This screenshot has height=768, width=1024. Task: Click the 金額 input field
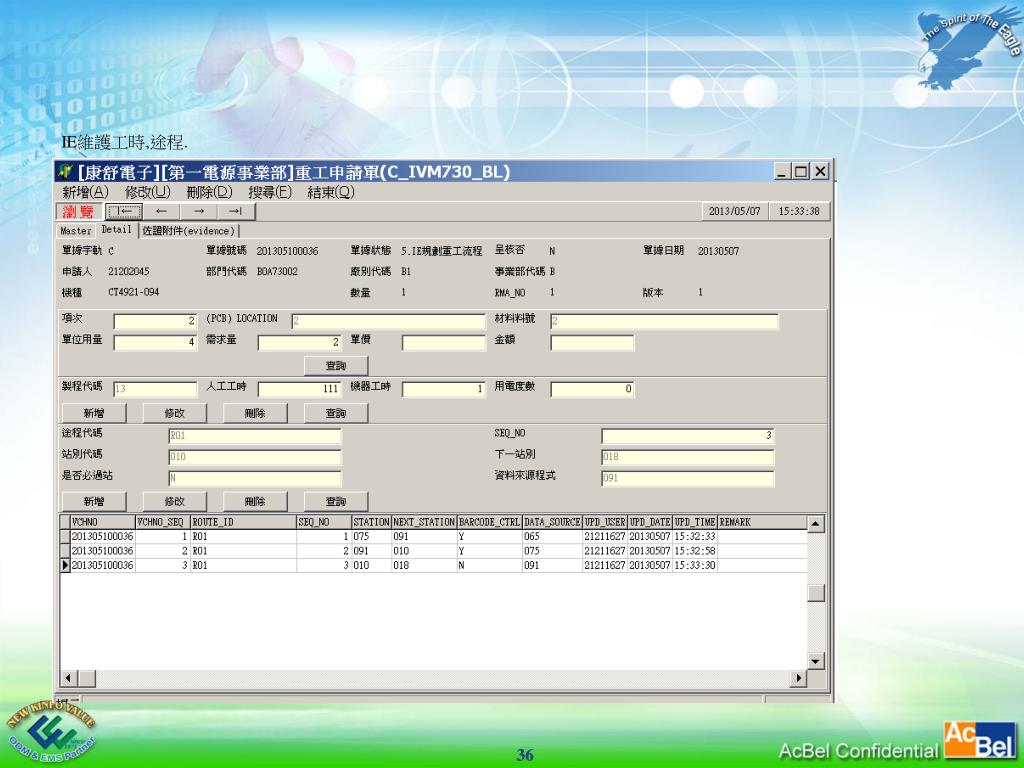click(592, 342)
